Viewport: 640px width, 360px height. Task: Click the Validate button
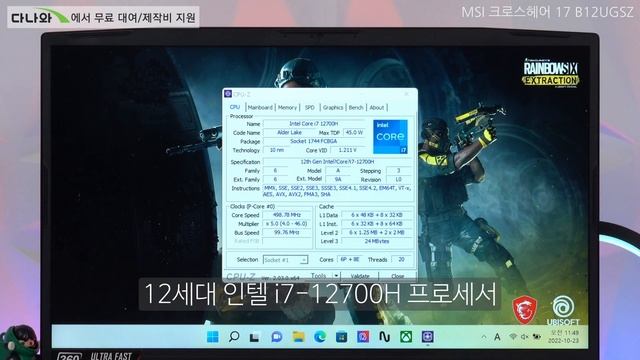pyautogui.click(x=360, y=276)
